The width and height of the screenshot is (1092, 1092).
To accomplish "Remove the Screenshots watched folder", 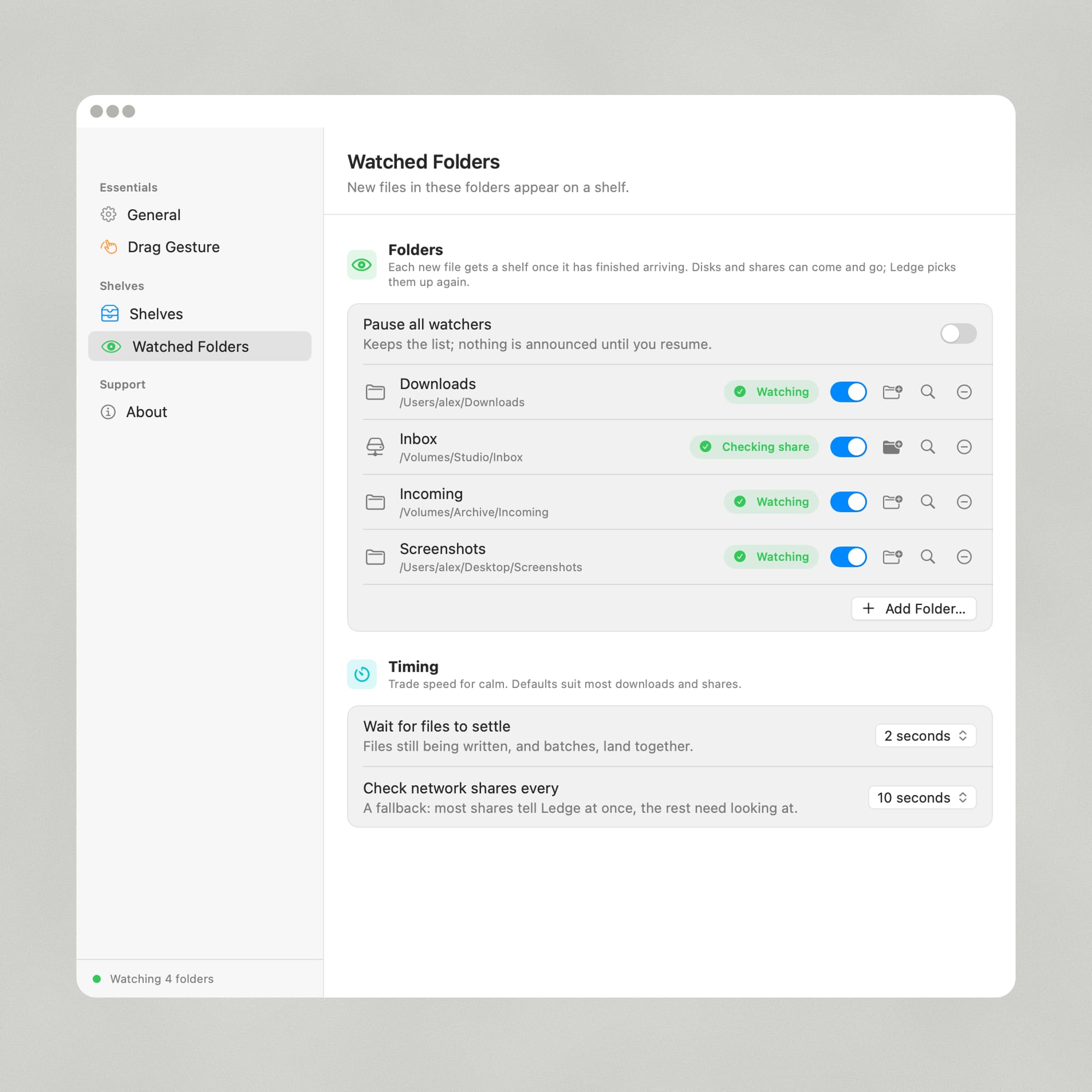I will [x=964, y=557].
